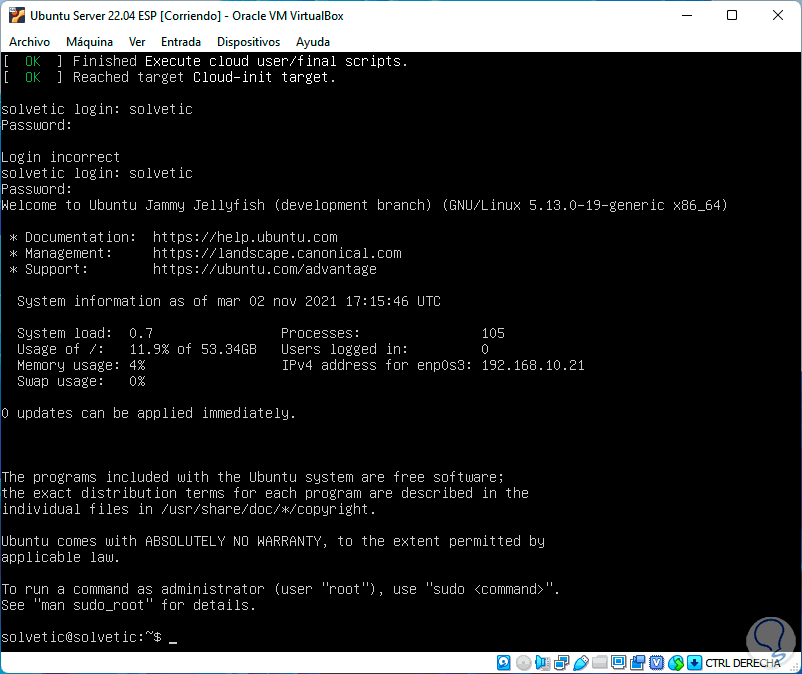Viewport: 802px width, 674px height.
Task: Open the audio settings status icon
Action: [542, 663]
